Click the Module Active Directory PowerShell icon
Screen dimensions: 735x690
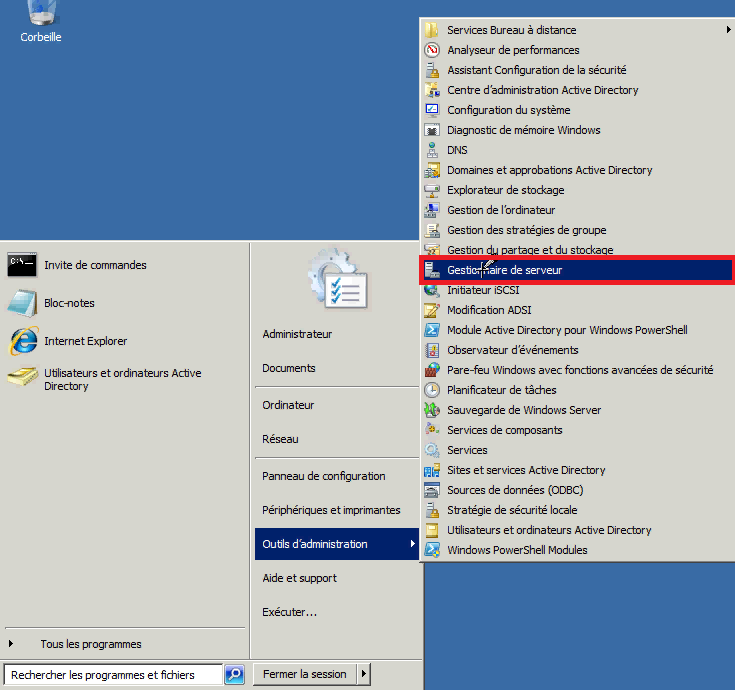coord(432,330)
